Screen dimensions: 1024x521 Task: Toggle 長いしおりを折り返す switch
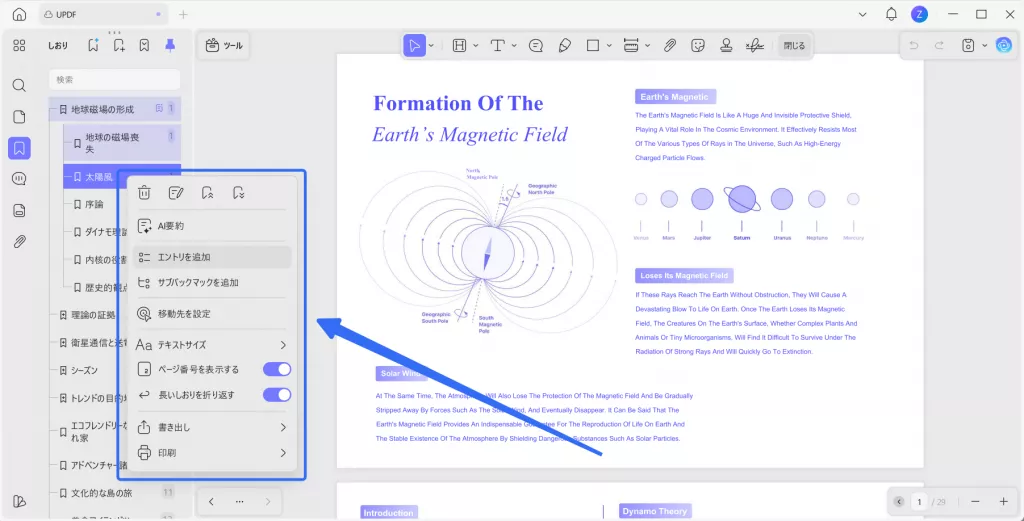[x=277, y=395]
